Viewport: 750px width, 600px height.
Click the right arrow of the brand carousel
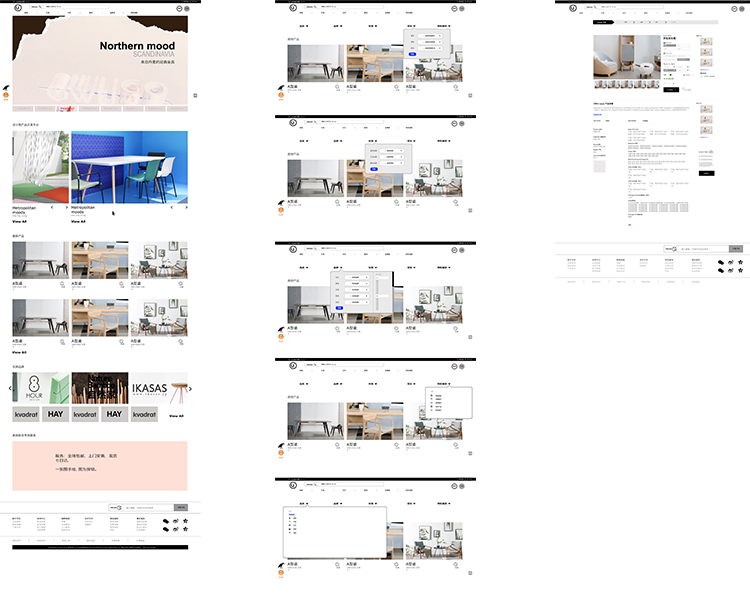pos(190,388)
